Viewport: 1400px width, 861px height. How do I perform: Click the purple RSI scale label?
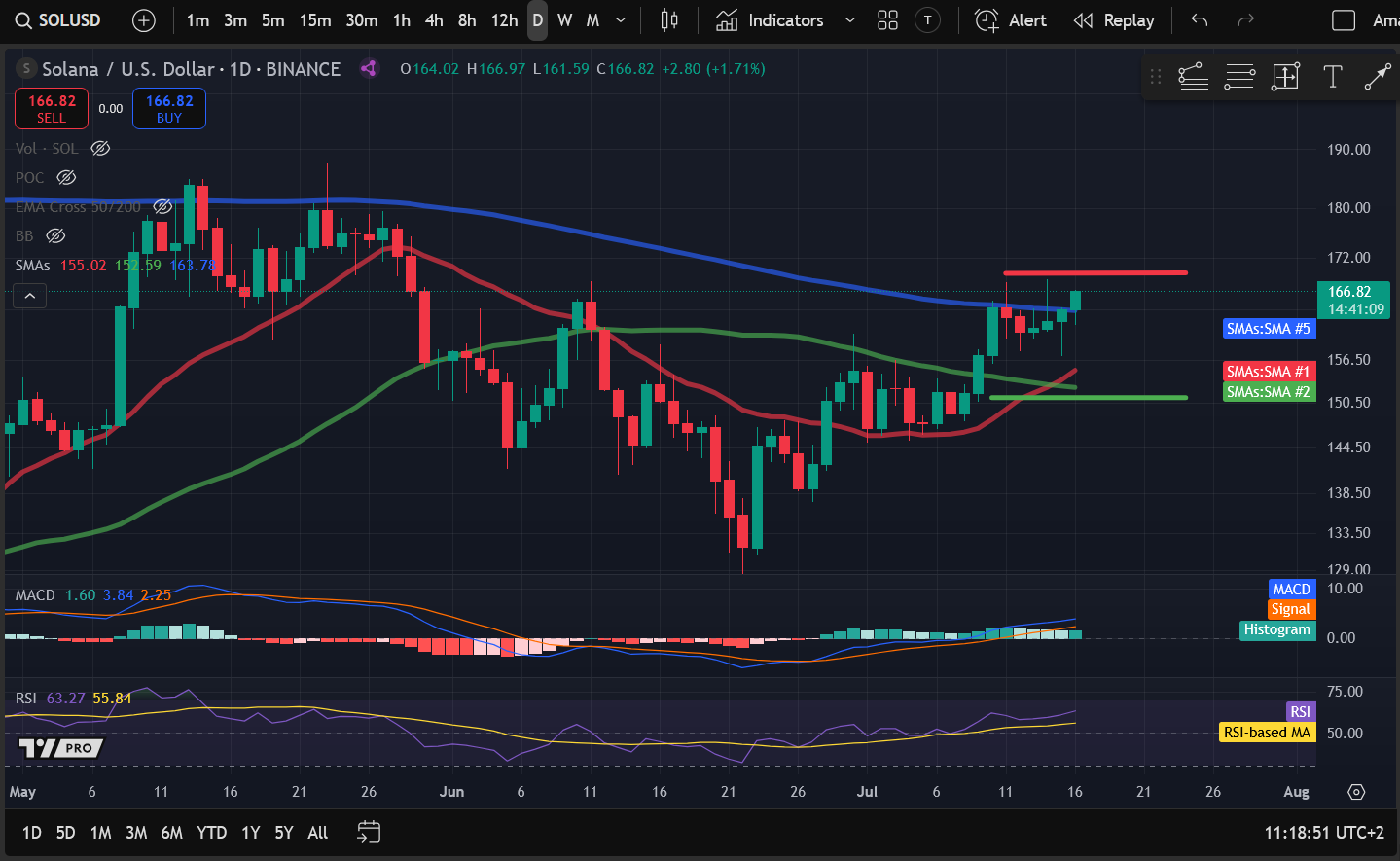[x=1300, y=711]
